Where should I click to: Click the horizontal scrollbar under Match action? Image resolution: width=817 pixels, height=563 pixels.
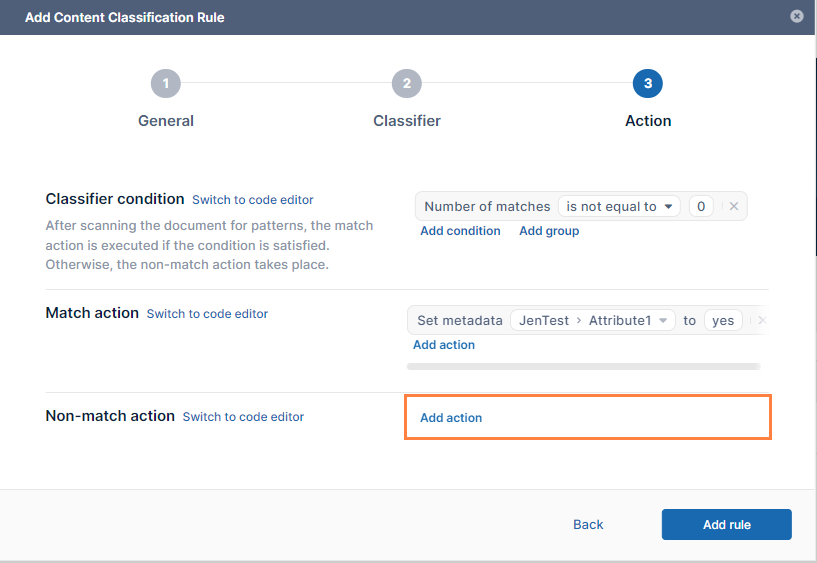tap(583, 367)
